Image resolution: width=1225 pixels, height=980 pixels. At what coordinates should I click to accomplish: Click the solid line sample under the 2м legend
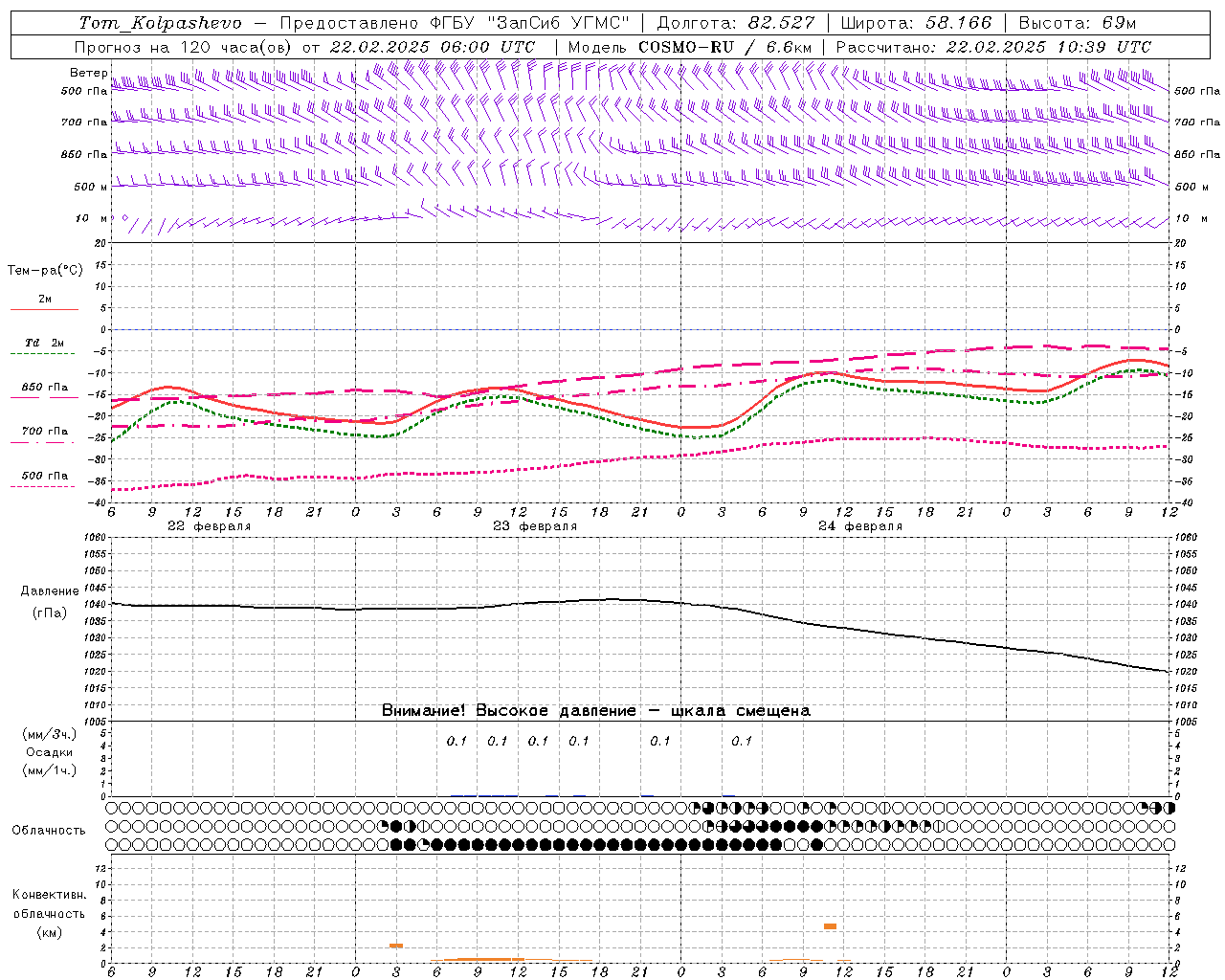point(44,310)
